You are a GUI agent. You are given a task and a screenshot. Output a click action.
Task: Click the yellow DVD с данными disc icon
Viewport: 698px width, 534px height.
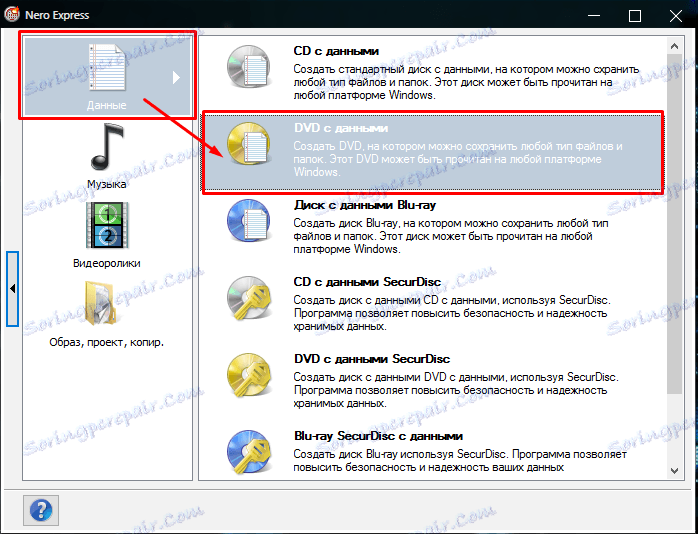(x=248, y=144)
